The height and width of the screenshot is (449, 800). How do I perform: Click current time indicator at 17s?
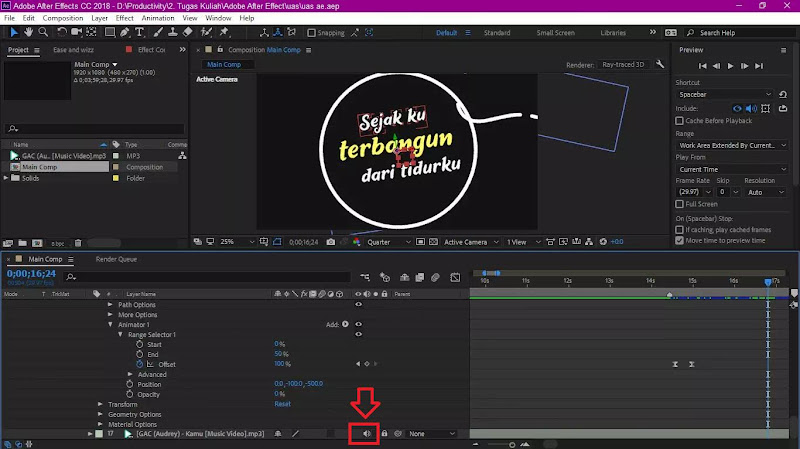coord(768,282)
